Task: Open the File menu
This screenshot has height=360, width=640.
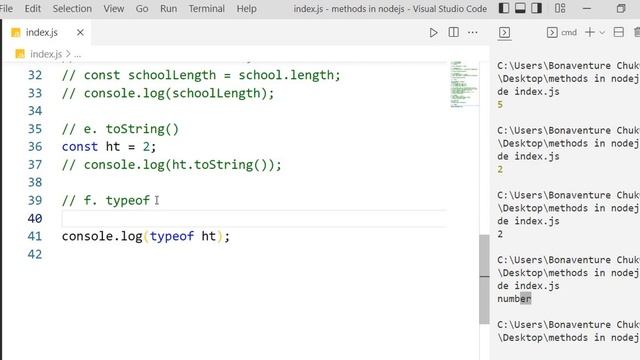Action: [6, 9]
